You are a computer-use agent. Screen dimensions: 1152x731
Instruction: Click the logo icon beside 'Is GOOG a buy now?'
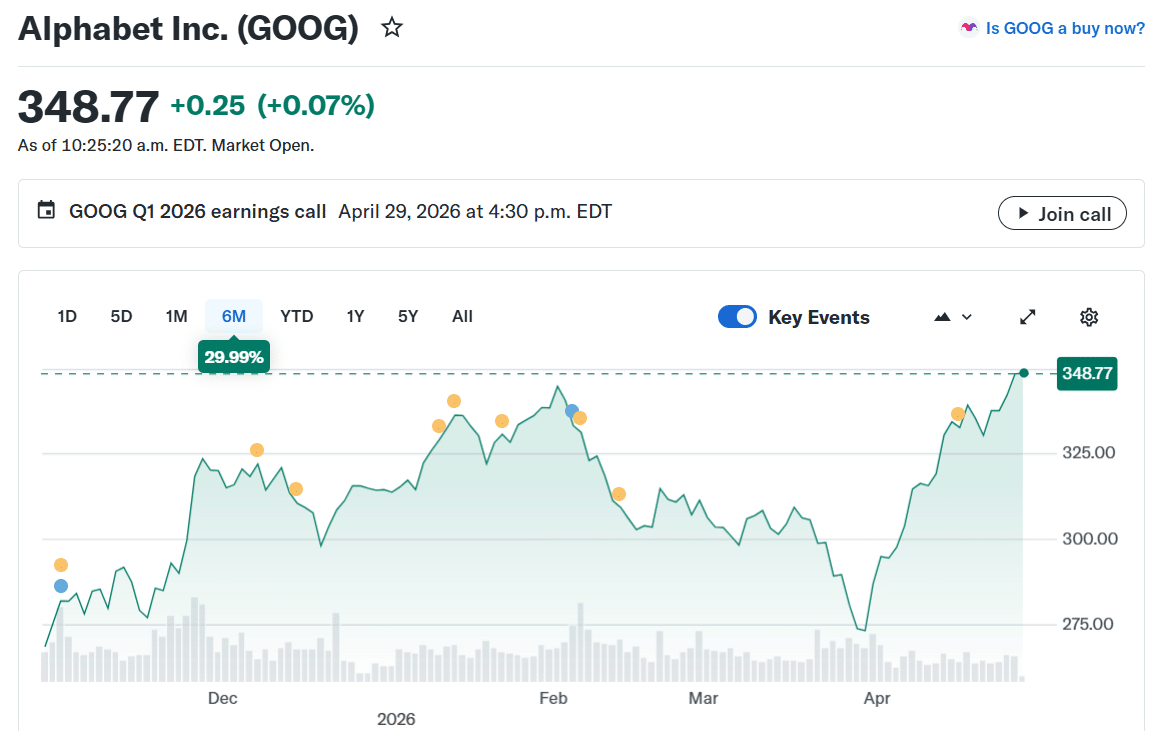969,28
